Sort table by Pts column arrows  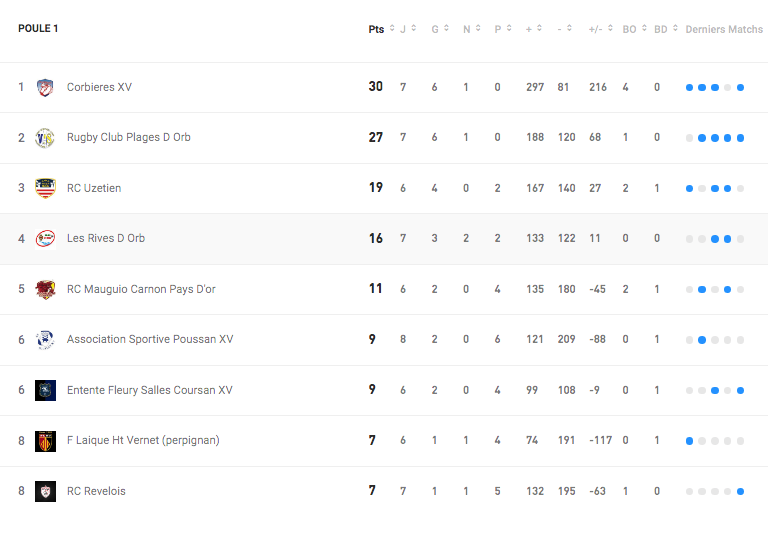[392, 28]
